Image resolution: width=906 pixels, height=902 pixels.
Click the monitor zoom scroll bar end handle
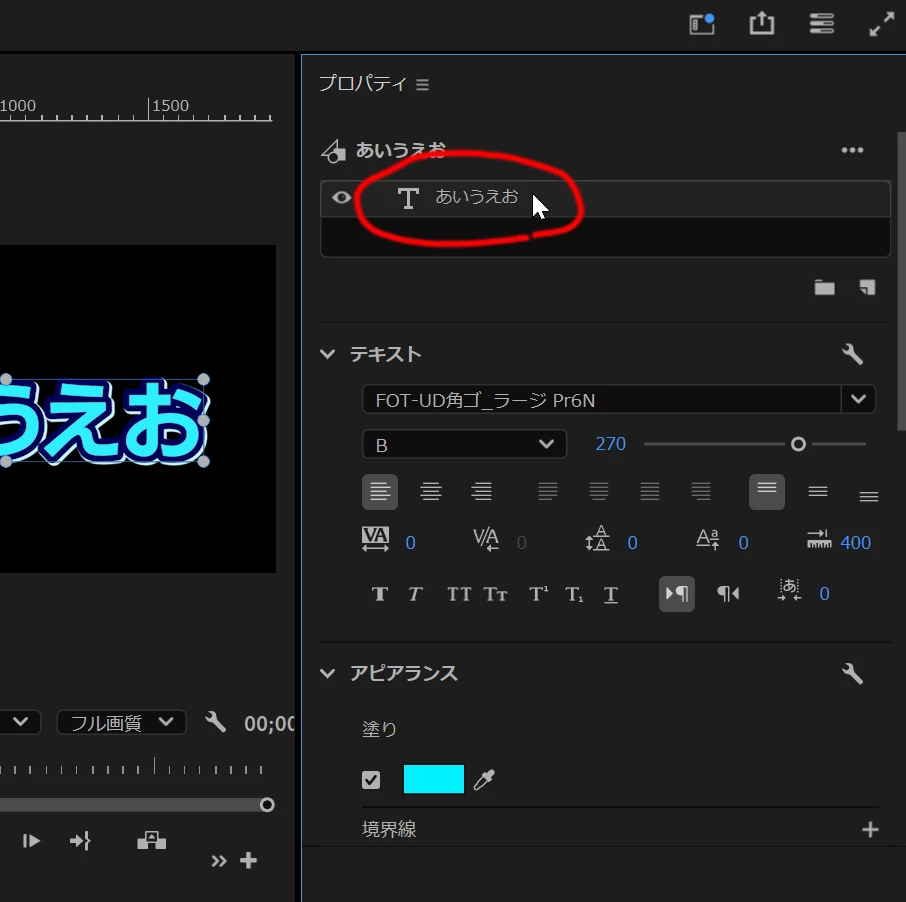click(267, 805)
